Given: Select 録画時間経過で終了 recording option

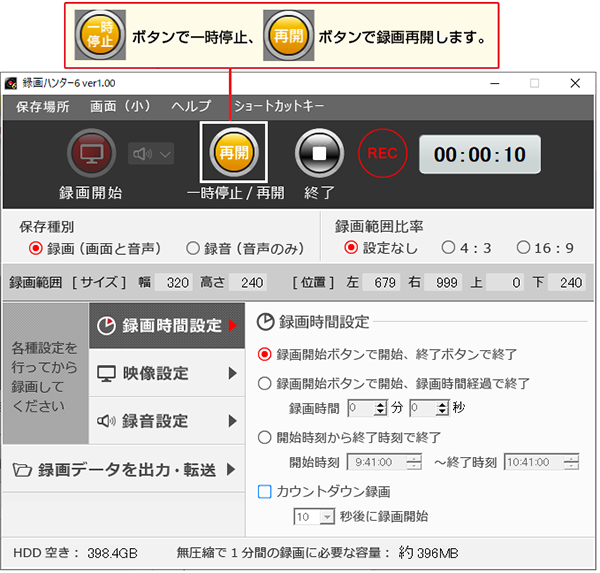Looking at the screenshot, I should (394, 384).
